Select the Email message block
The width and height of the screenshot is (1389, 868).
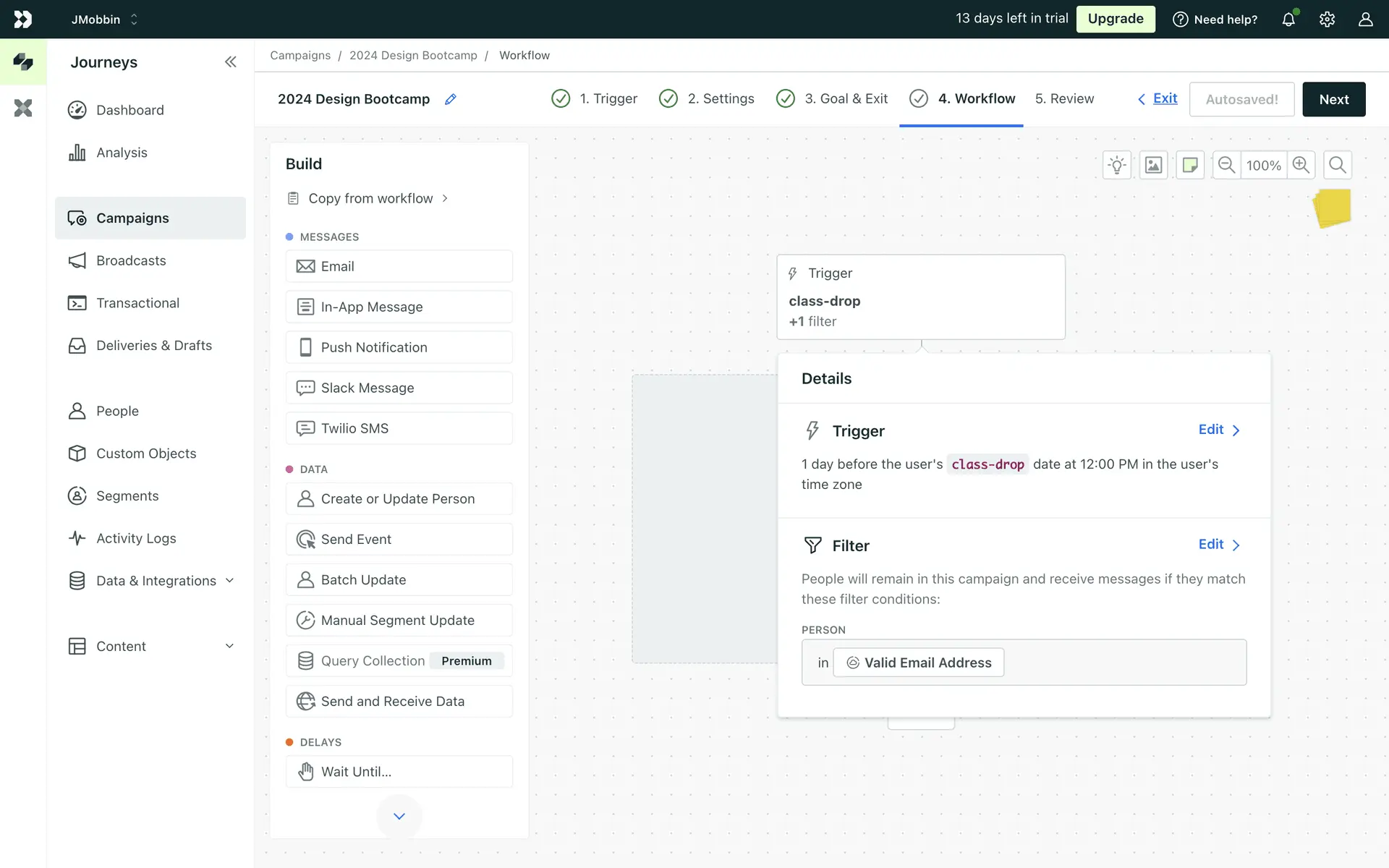399,266
